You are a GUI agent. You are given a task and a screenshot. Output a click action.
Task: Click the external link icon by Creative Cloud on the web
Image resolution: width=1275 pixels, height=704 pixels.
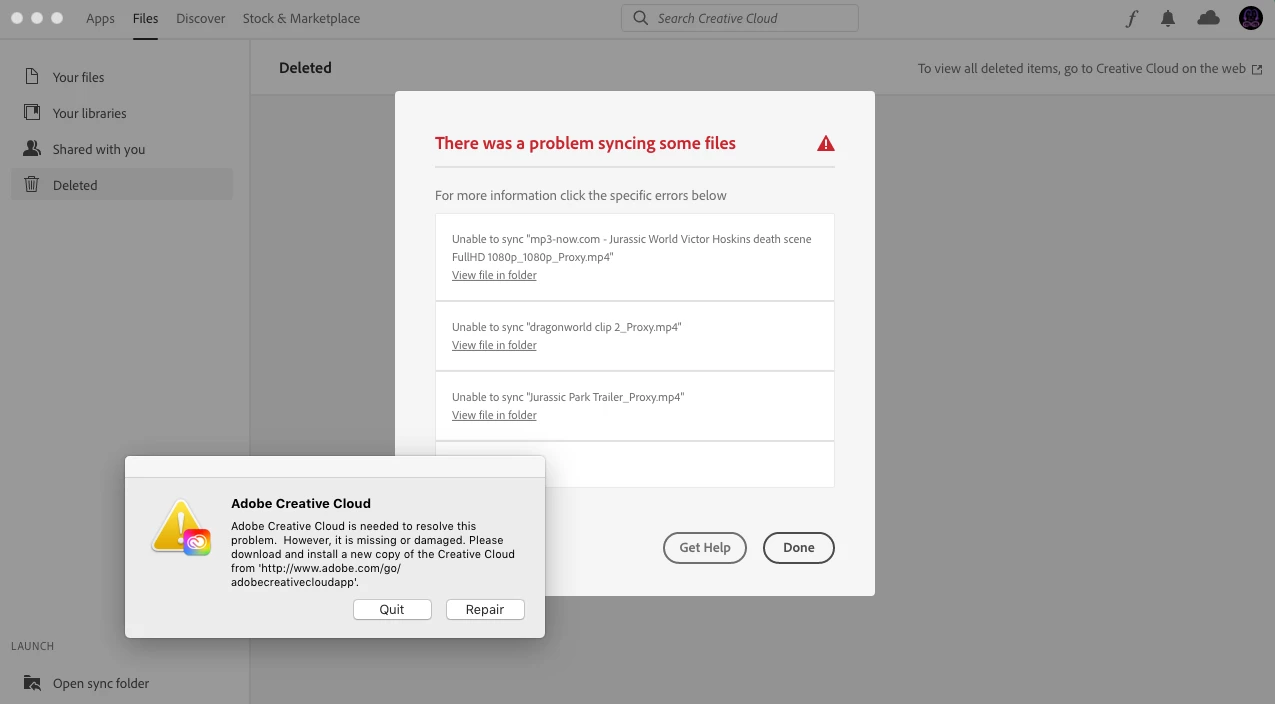(x=1257, y=69)
